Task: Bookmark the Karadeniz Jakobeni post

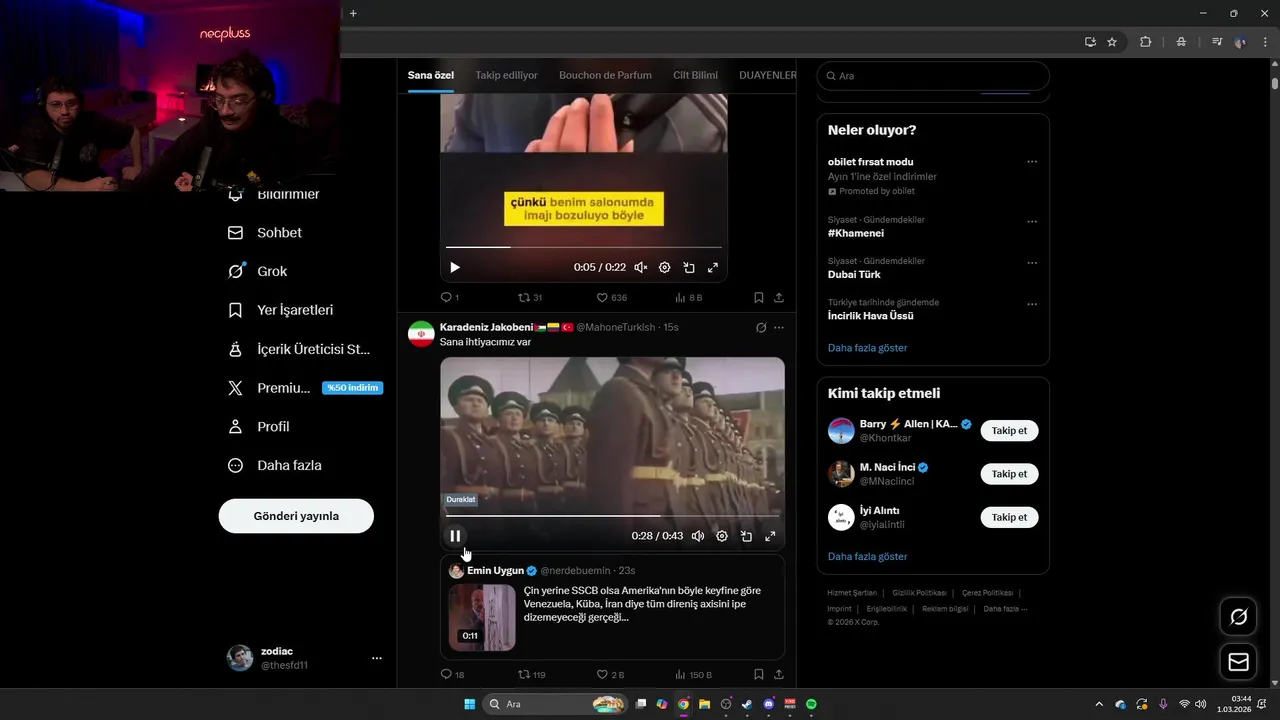Action: (x=759, y=675)
